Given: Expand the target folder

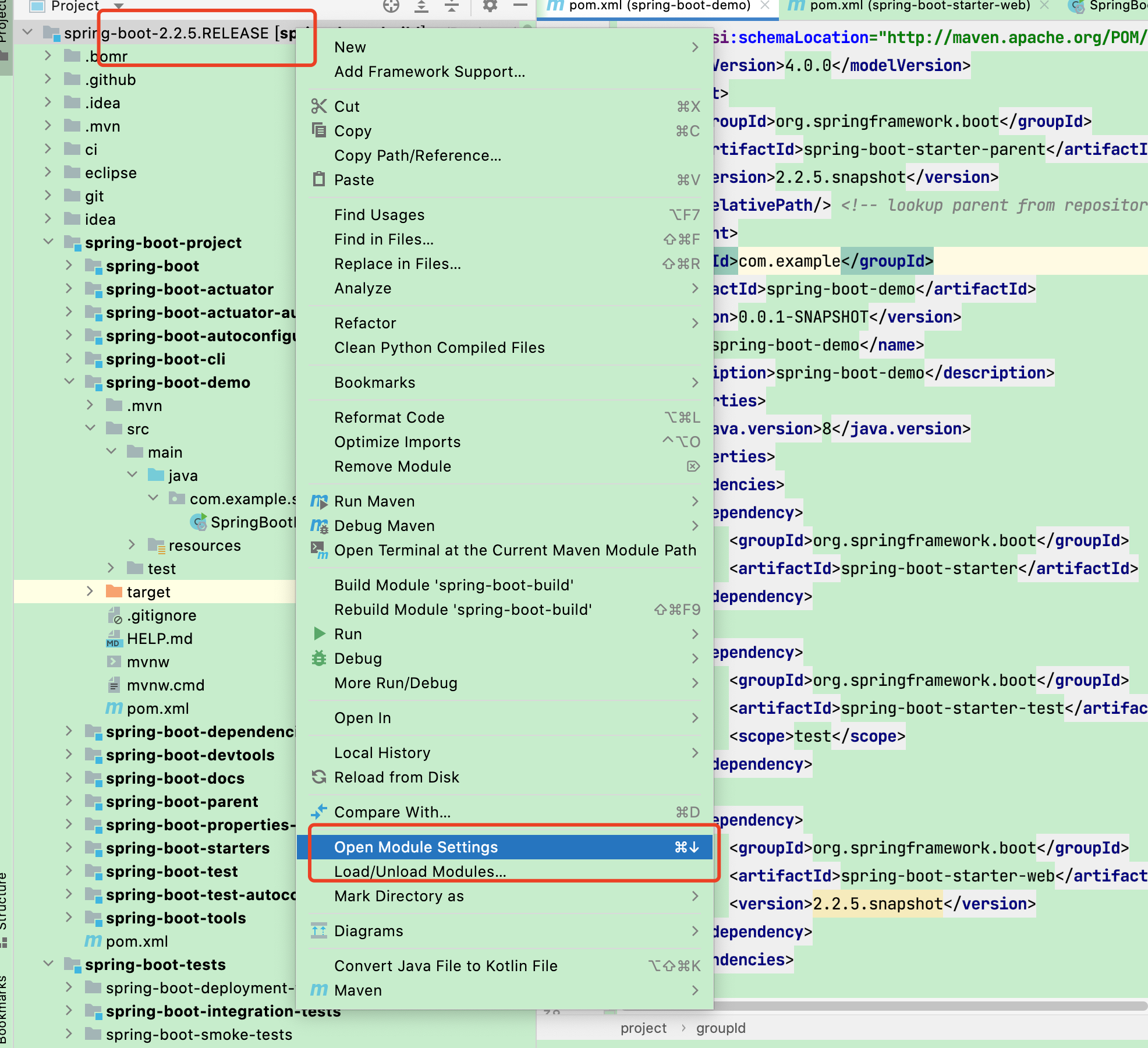Looking at the screenshot, I should 90,592.
